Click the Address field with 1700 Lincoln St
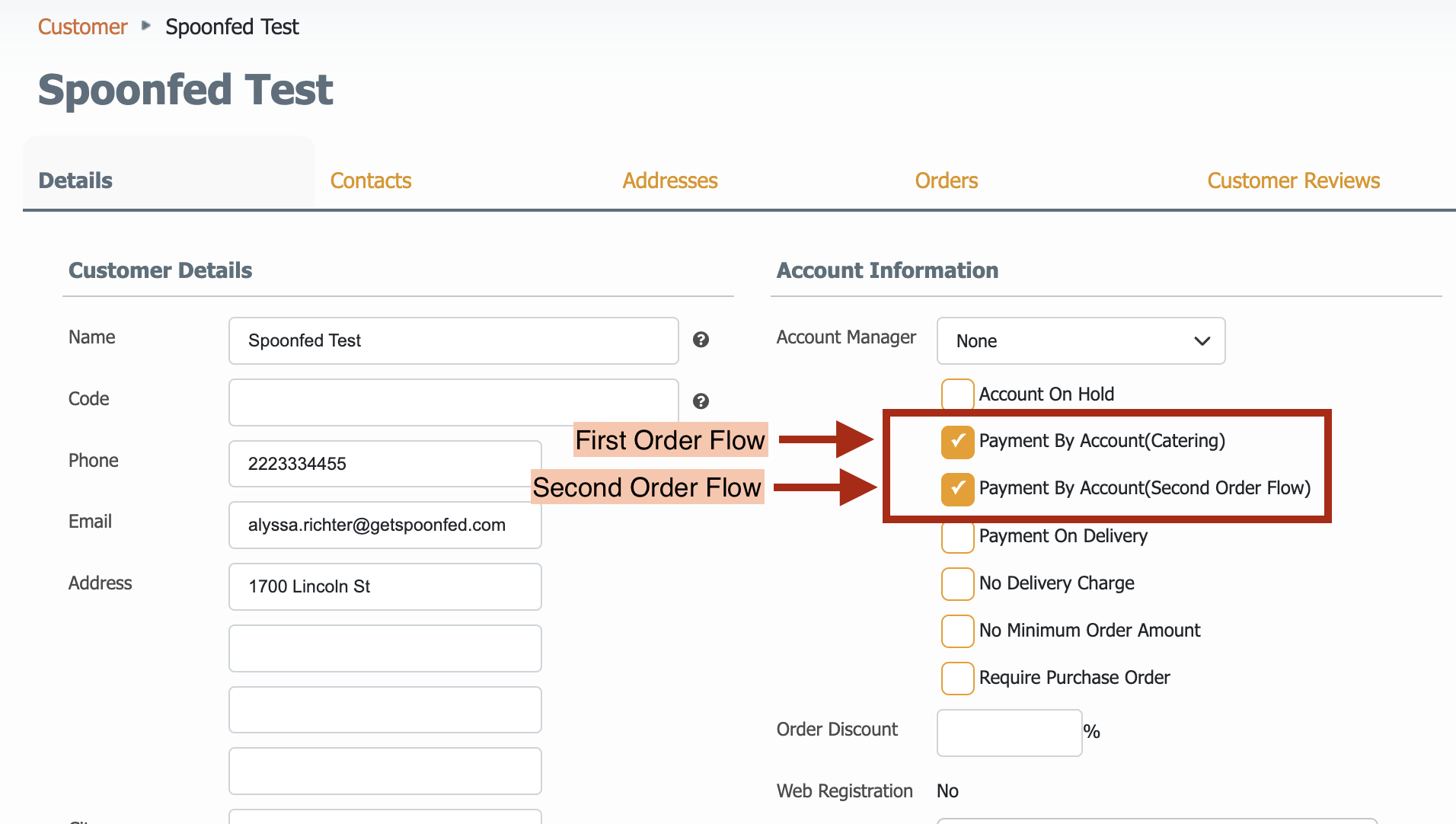Image resolution: width=1456 pixels, height=824 pixels. click(385, 586)
